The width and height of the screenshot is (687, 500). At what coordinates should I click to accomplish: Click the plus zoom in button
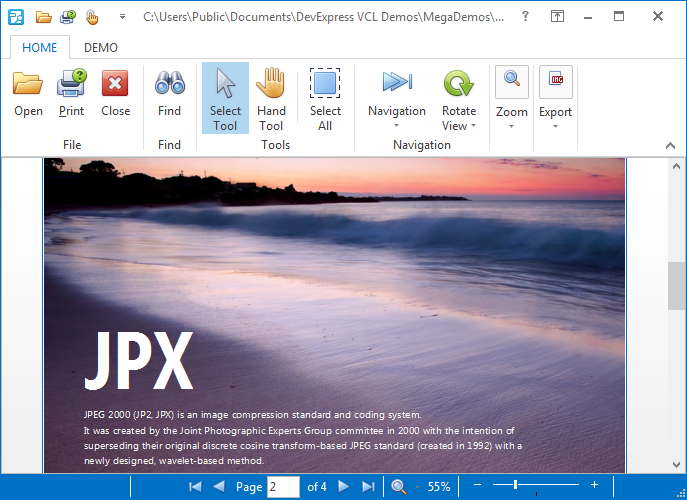(x=594, y=486)
